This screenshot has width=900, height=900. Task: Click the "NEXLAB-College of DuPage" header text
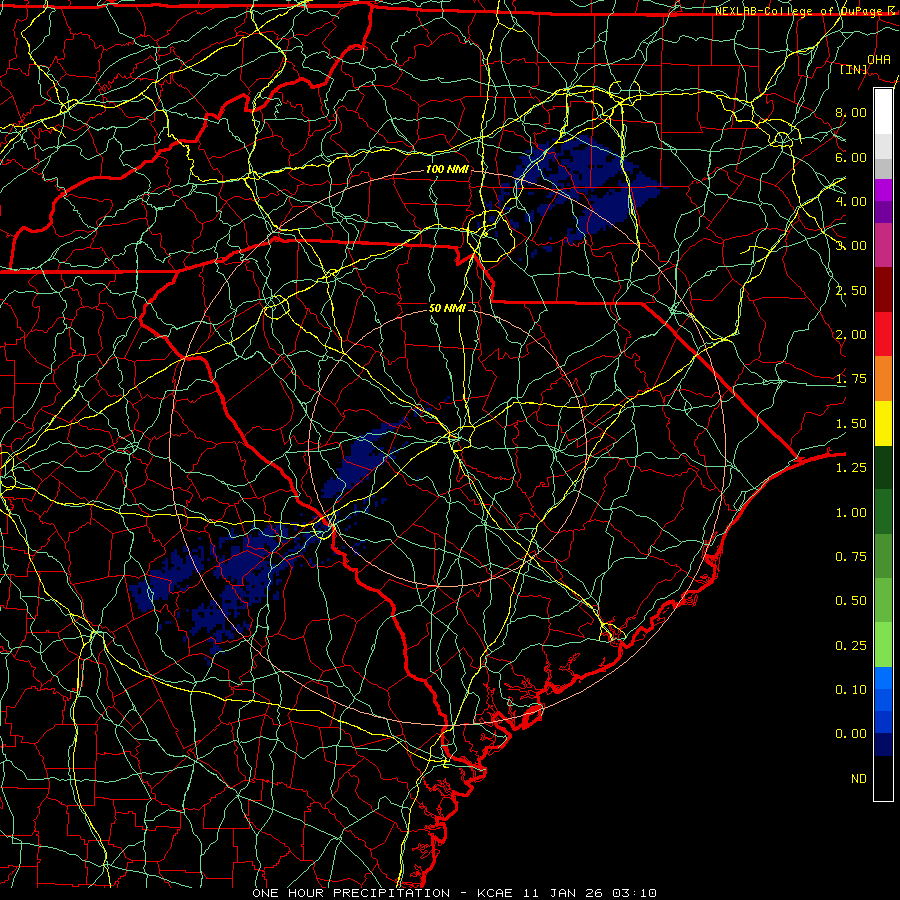(798, 11)
